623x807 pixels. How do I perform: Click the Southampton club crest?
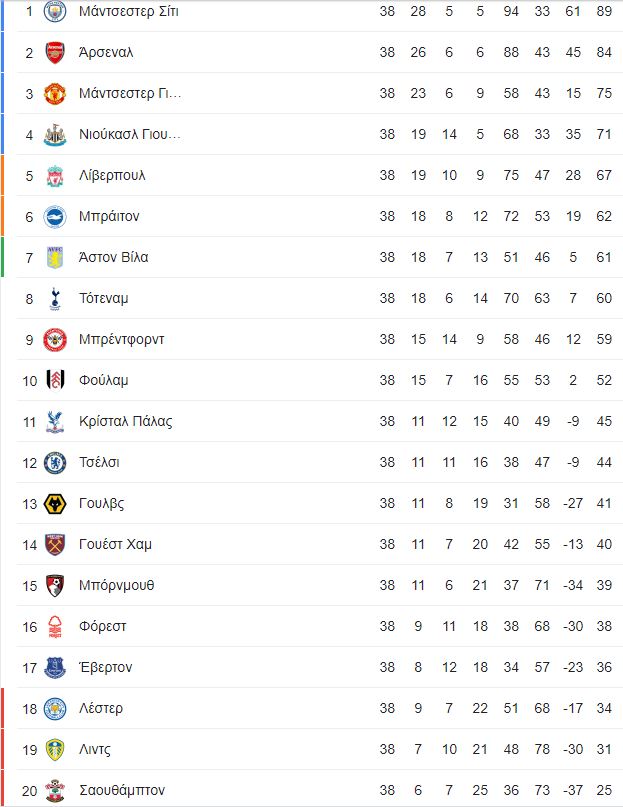[55, 791]
